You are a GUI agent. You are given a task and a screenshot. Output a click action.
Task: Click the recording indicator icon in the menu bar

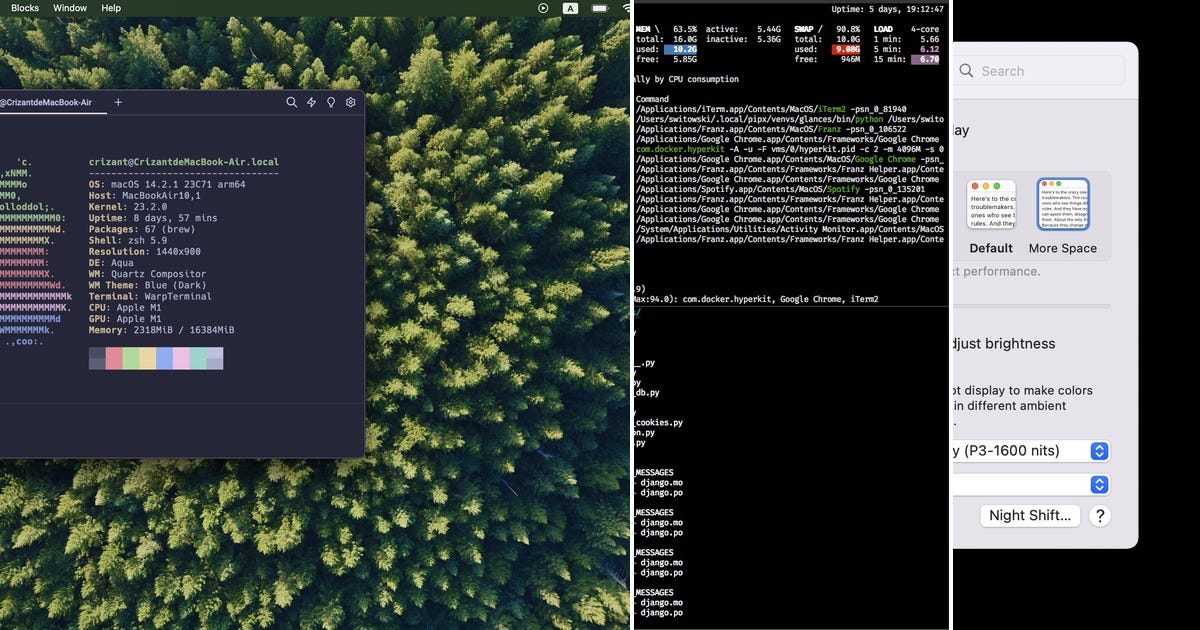coord(543,7)
